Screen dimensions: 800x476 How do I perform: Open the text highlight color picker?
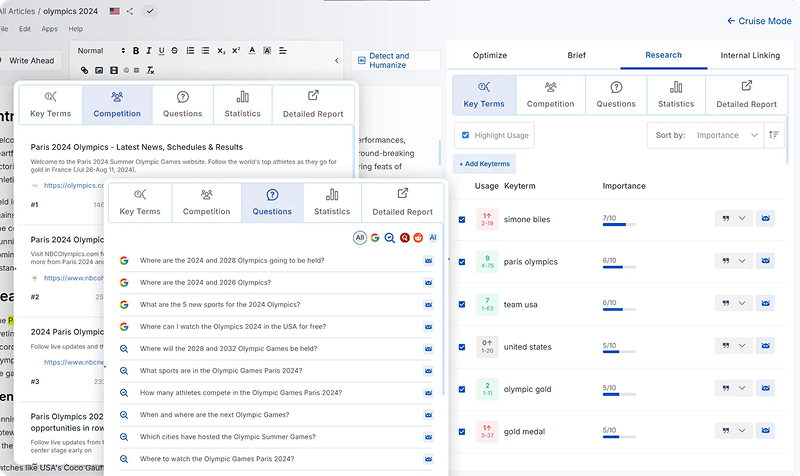pyautogui.click(x=267, y=51)
